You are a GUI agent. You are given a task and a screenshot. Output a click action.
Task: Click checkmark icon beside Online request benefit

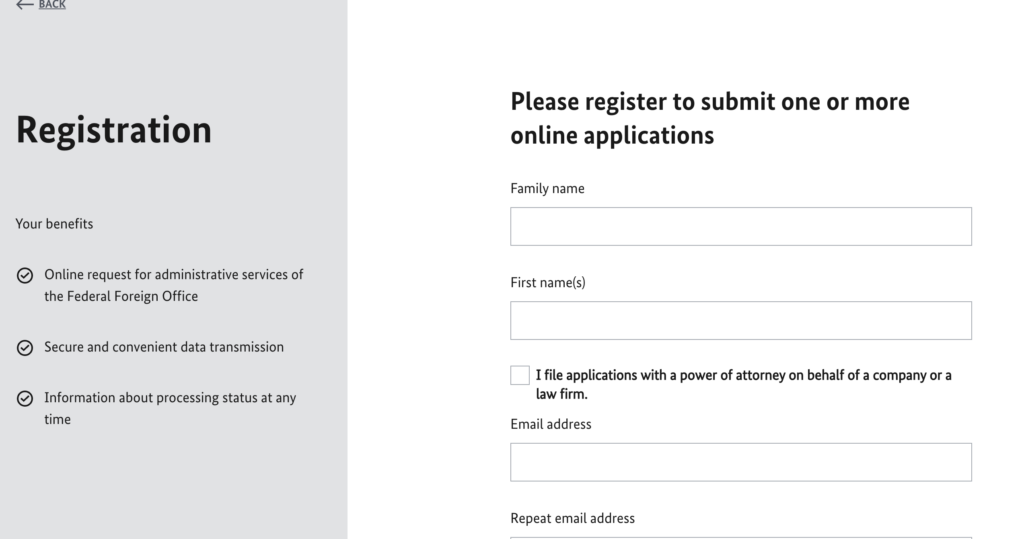pyautogui.click(x=25, y=276)
